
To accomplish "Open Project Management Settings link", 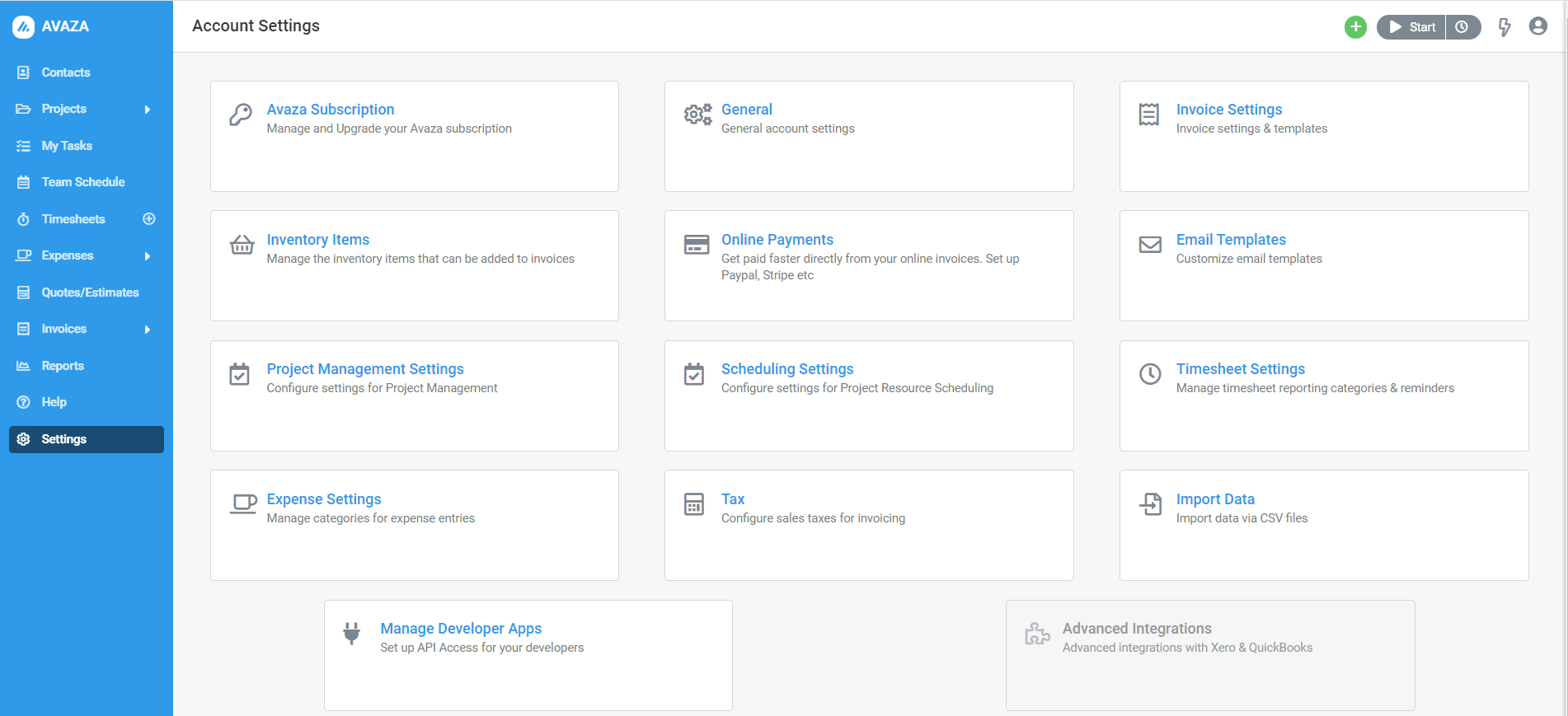I will (x=365, y=369).
